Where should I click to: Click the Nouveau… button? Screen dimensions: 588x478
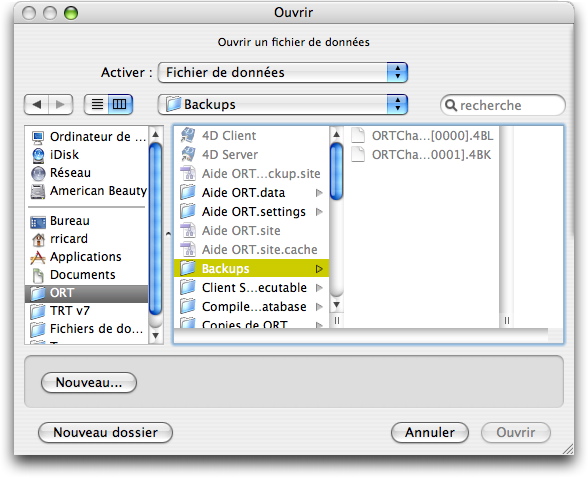point(89,382)
